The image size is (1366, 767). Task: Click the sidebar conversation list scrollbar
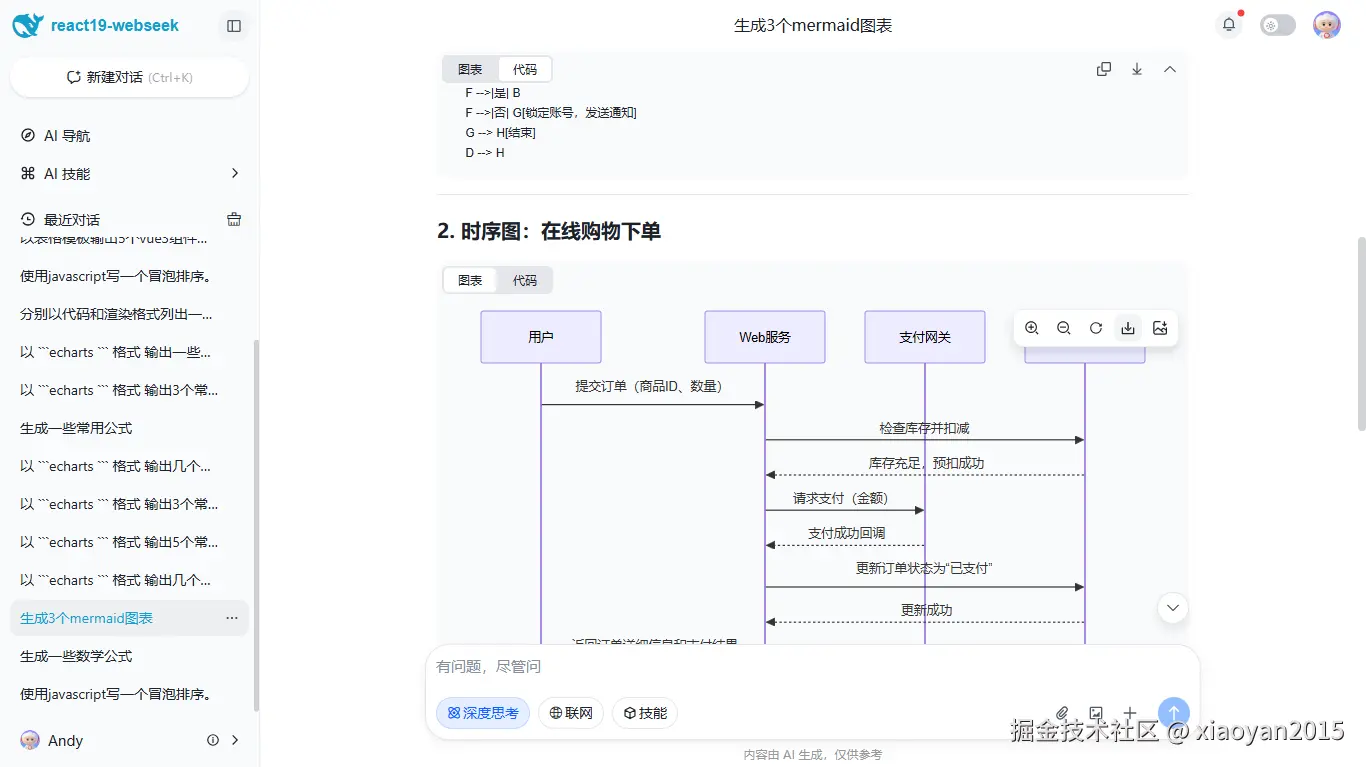click(256, 525)
